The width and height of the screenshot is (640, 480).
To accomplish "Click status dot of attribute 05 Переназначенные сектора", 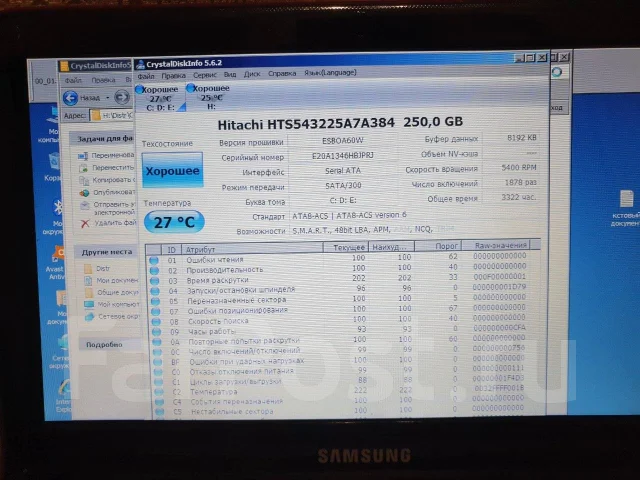I will 155,301.
